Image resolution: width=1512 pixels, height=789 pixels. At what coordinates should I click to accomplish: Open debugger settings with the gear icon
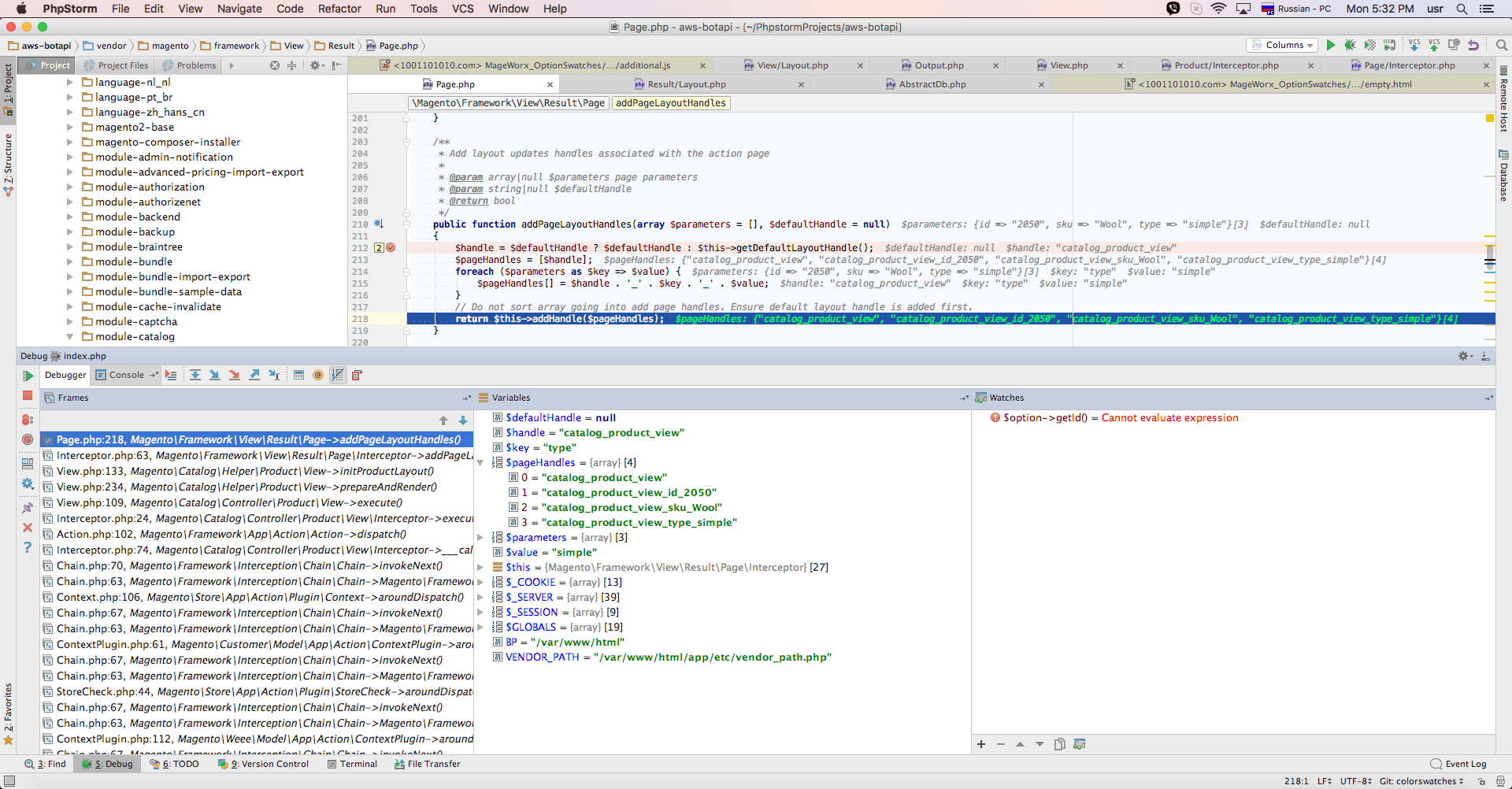coord(28,483)
